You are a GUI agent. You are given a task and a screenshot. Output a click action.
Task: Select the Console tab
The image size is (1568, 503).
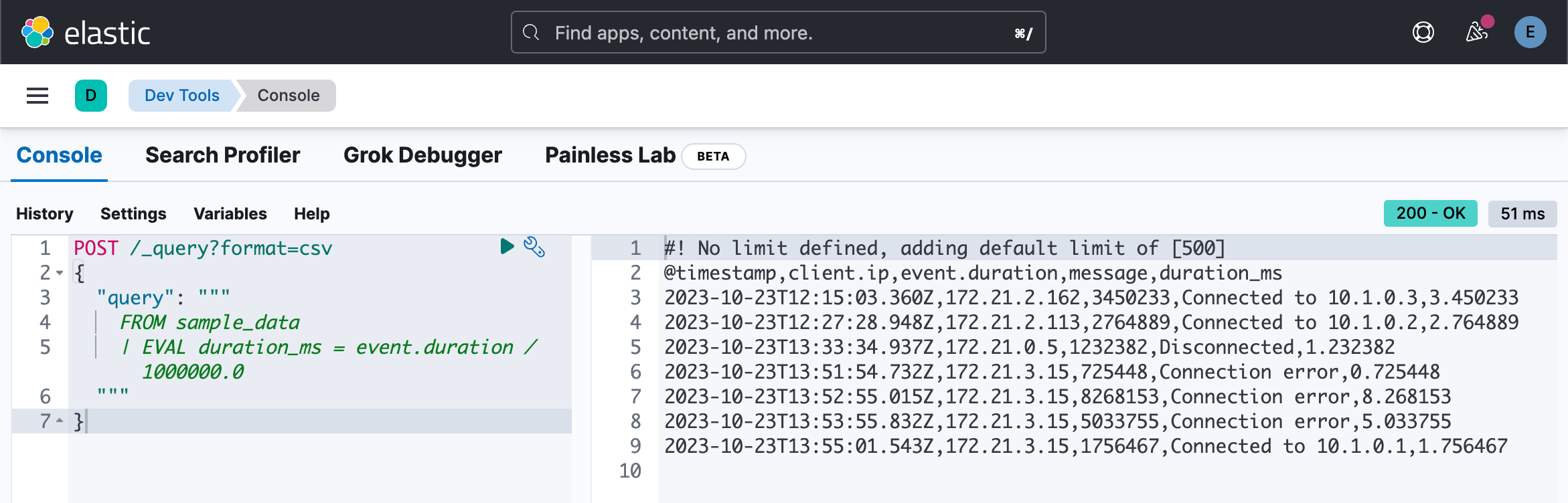pos(59,155)
